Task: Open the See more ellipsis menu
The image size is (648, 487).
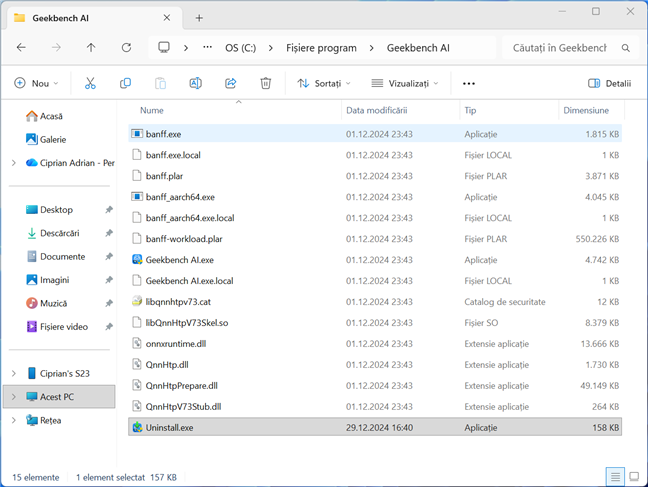Action: (x=469, y=84)
